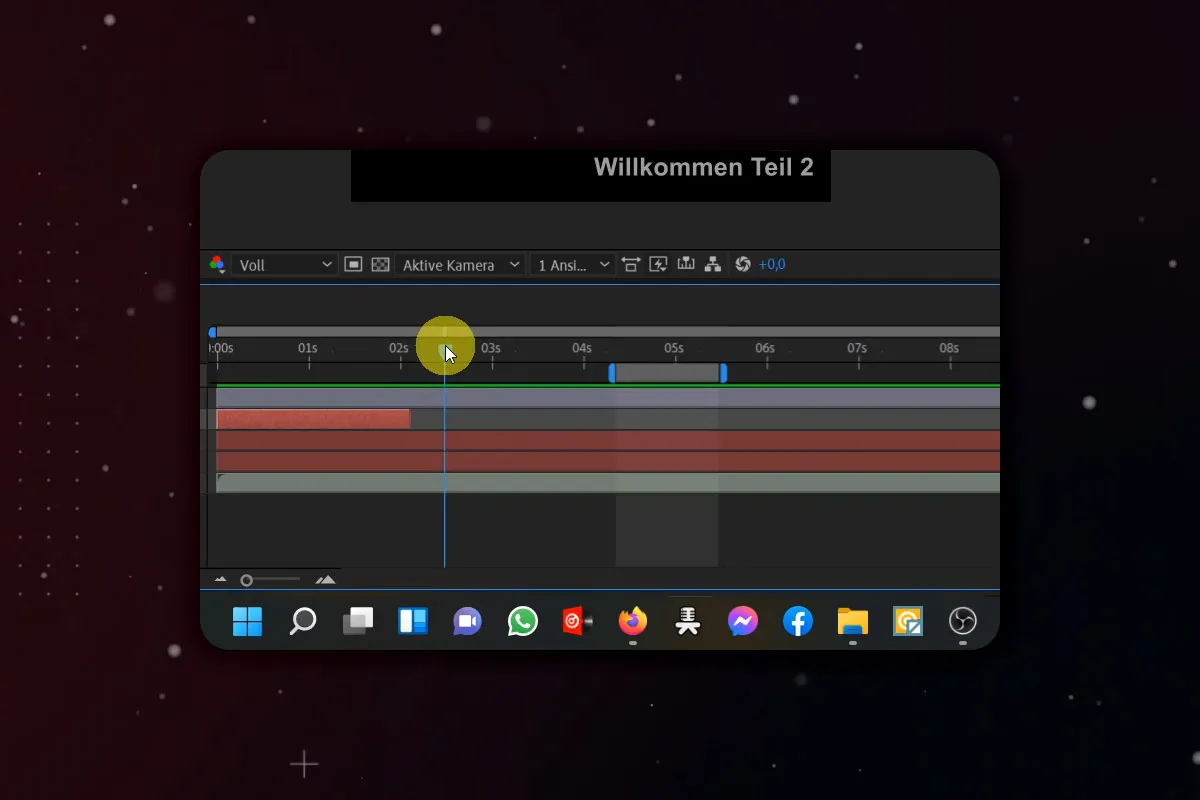Click the work area end handle
The width and height of the screenshot is (1200, 800).
(x=723, y=373)
